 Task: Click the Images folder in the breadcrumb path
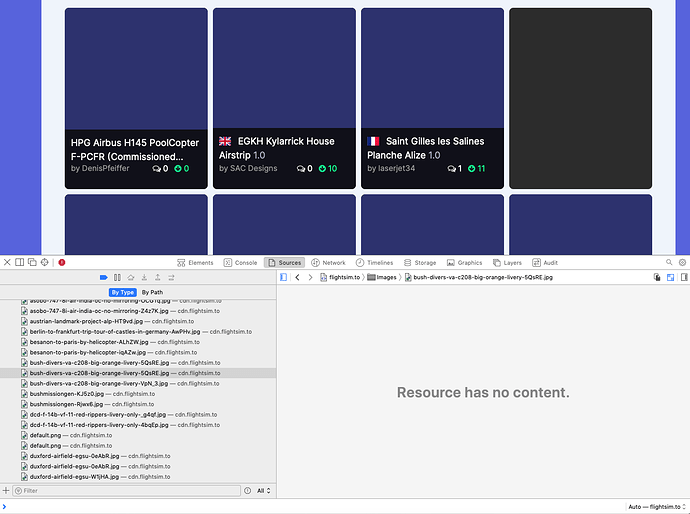(384, 277)
